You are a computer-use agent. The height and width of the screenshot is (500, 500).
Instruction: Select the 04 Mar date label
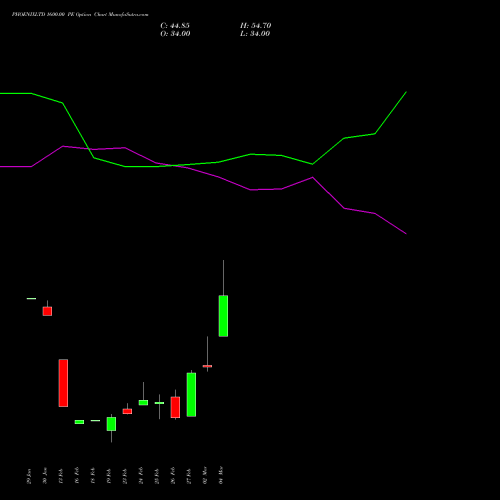point(221,476)
